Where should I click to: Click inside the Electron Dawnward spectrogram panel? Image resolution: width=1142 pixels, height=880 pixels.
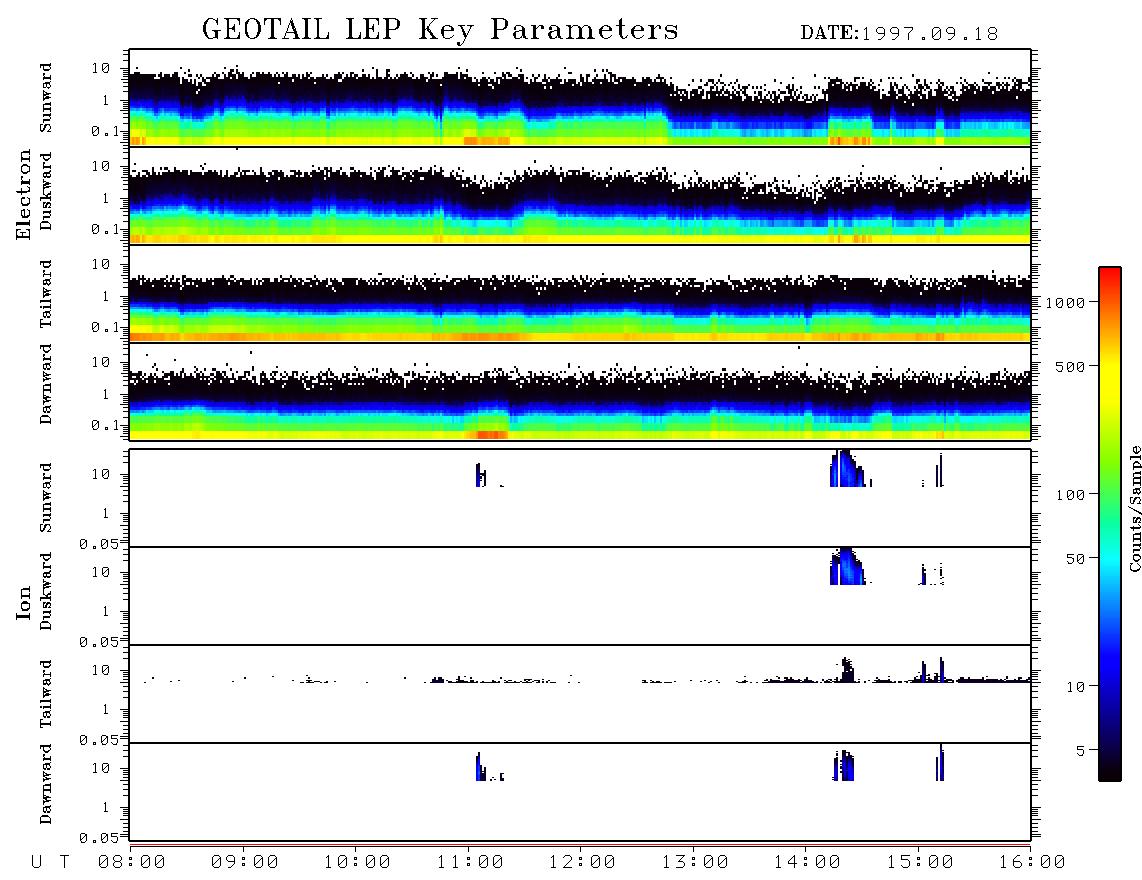(x=580, y=392)
